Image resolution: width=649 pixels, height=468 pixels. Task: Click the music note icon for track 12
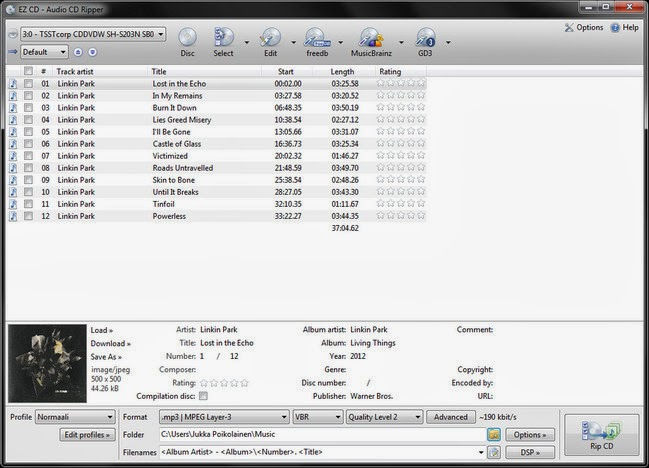tap(13, 216)
